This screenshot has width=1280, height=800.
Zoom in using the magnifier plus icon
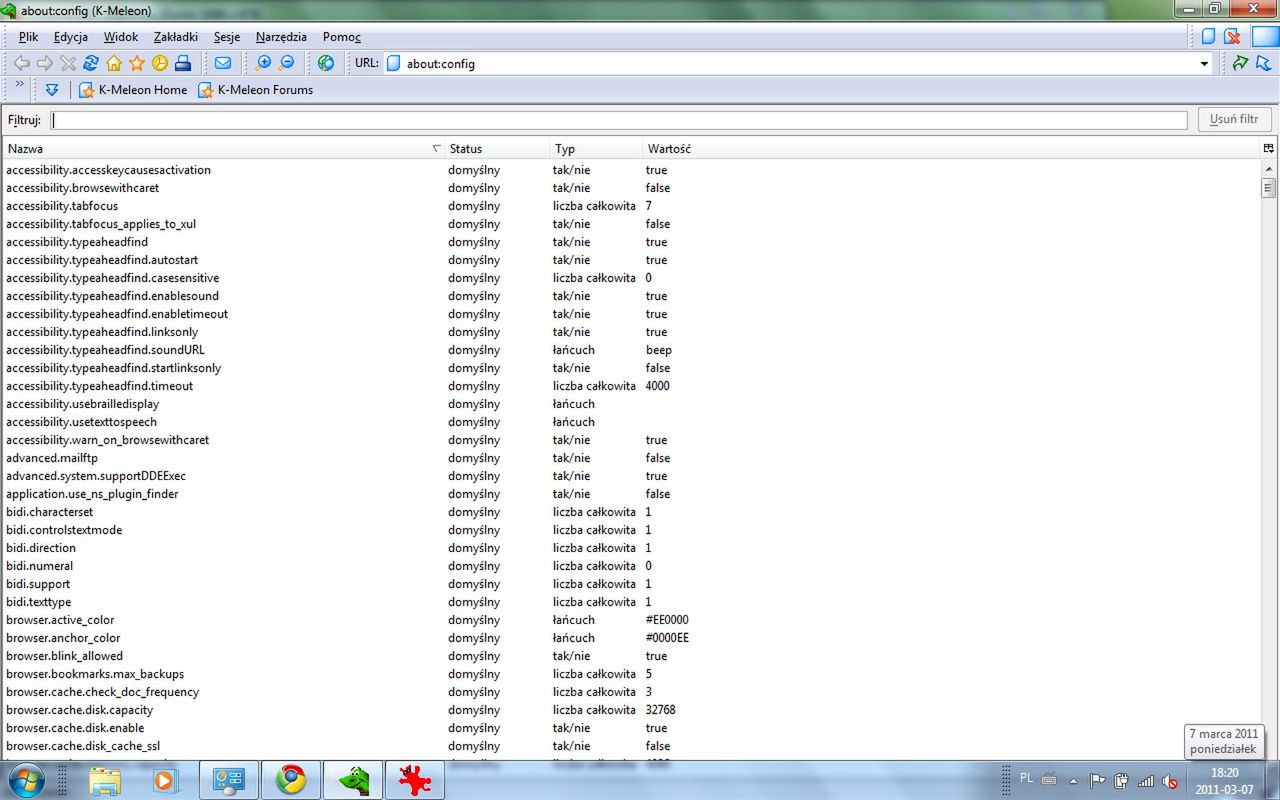[x=262, y=62]
